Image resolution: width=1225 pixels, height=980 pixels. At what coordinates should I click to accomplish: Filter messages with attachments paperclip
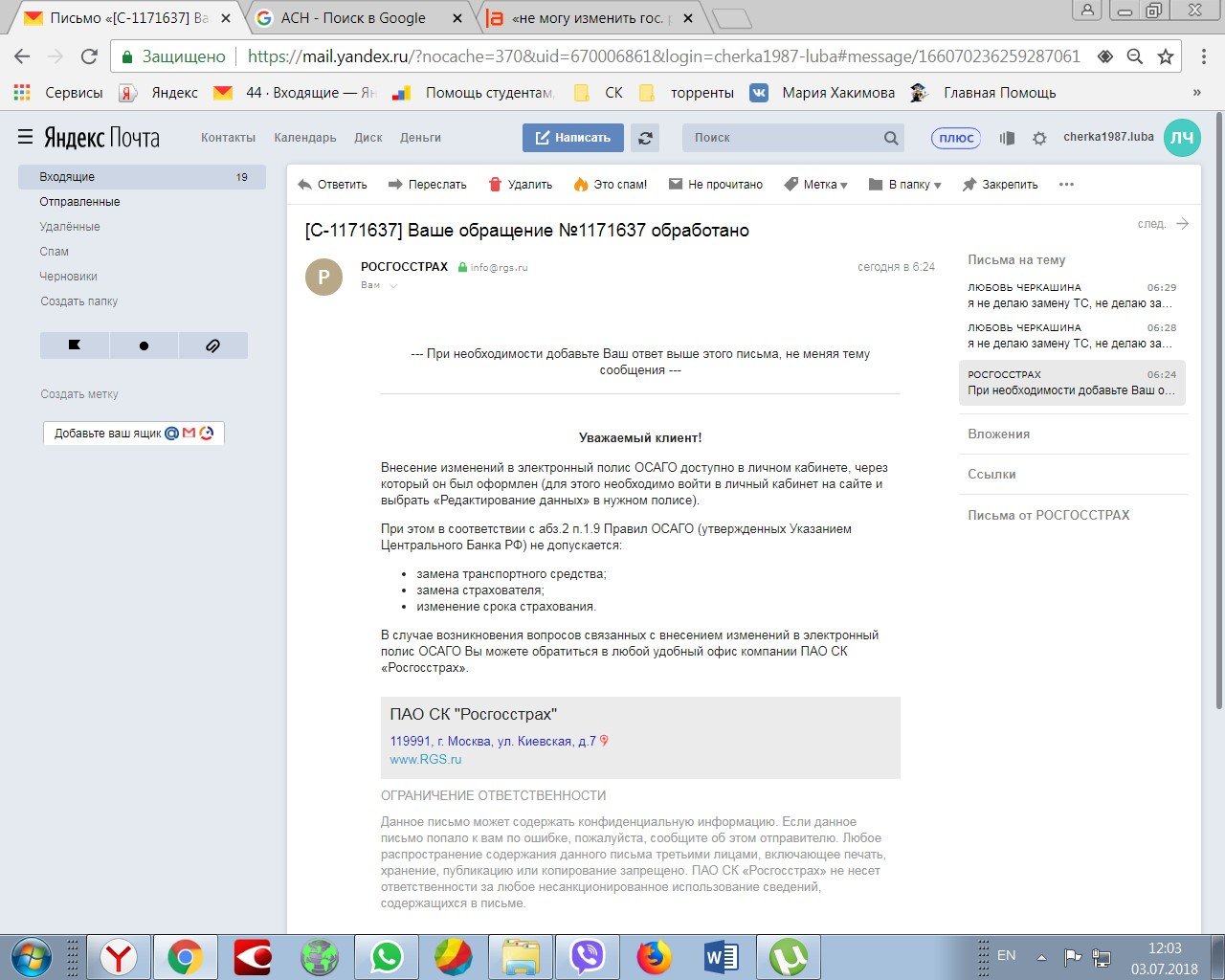pyautogui.click(x=212, y=345)
